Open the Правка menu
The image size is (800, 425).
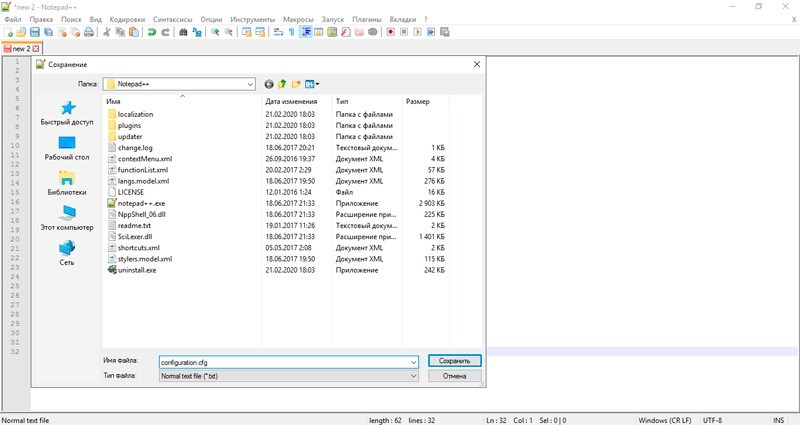41,19
